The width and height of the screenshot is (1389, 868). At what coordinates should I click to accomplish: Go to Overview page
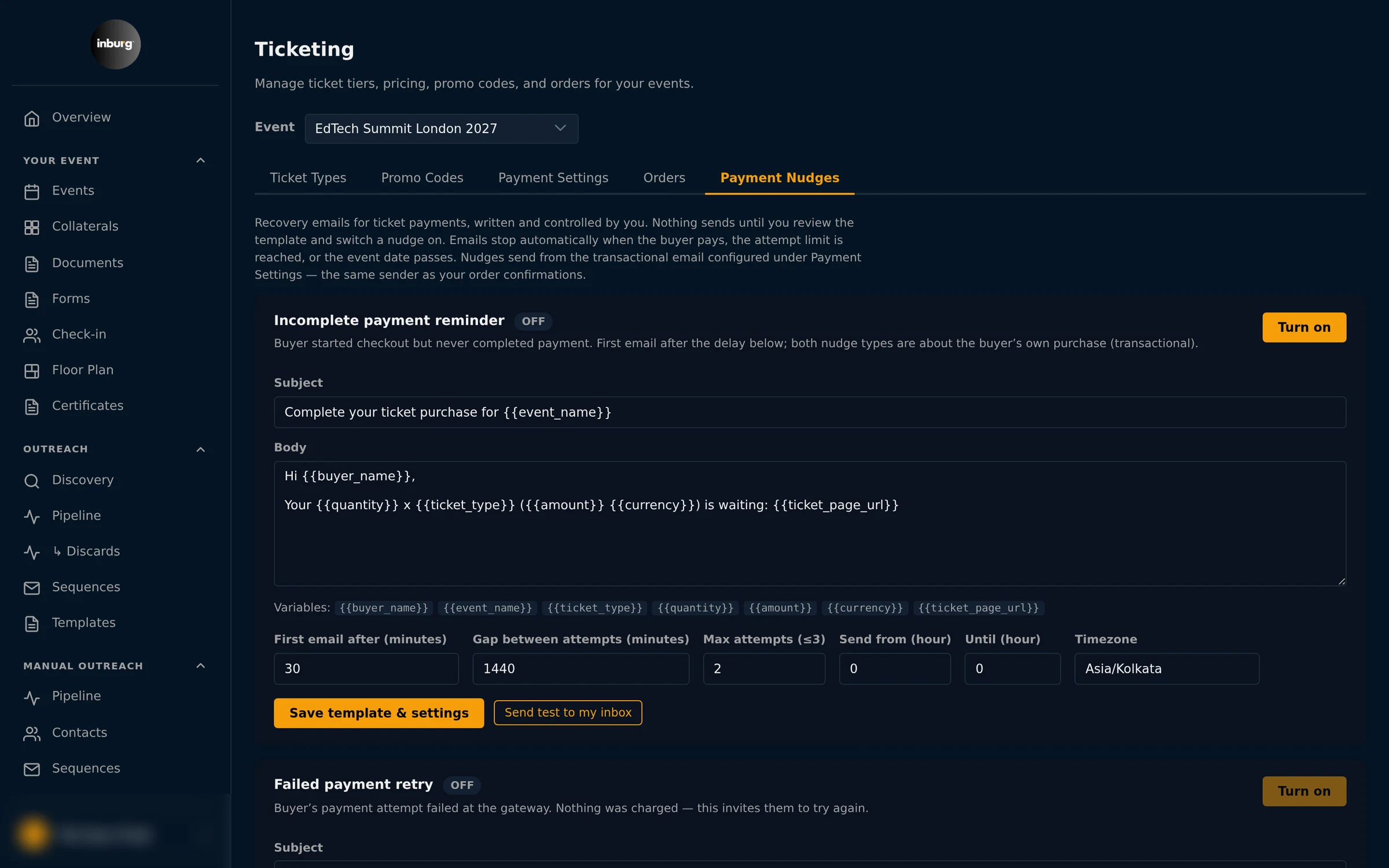point(81,117)
